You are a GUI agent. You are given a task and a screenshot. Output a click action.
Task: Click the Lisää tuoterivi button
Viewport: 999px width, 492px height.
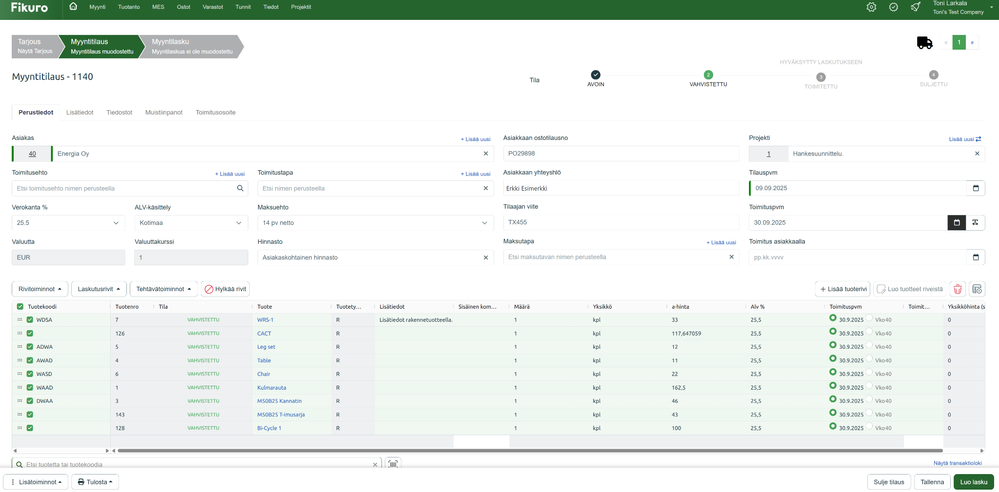[842, 289]
